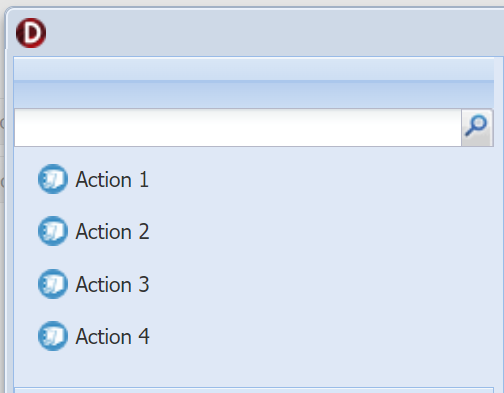
Task: Click the darker blue band above search field
Action: [254, 94]
